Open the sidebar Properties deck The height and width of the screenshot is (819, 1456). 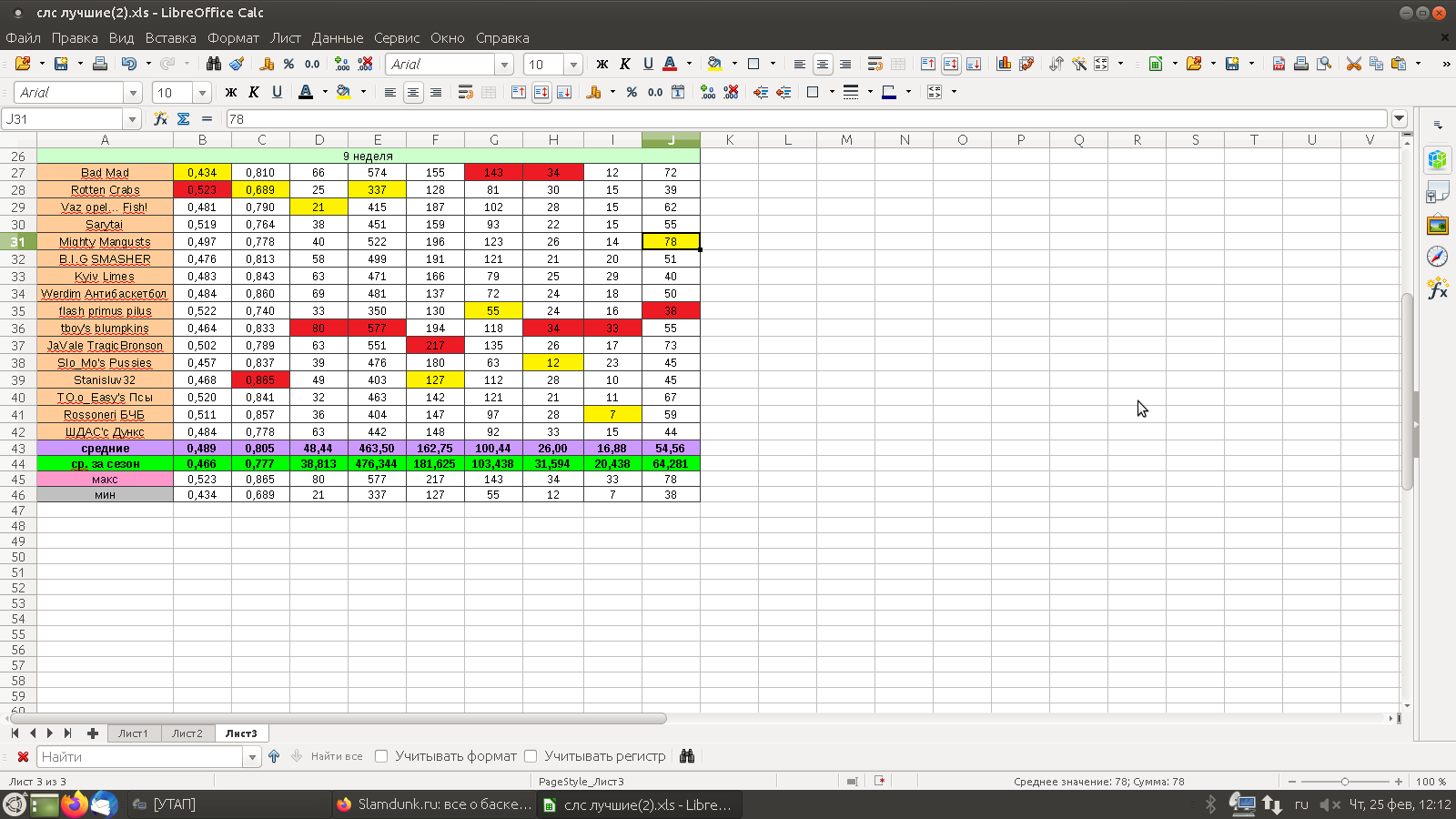point(1438,160)
